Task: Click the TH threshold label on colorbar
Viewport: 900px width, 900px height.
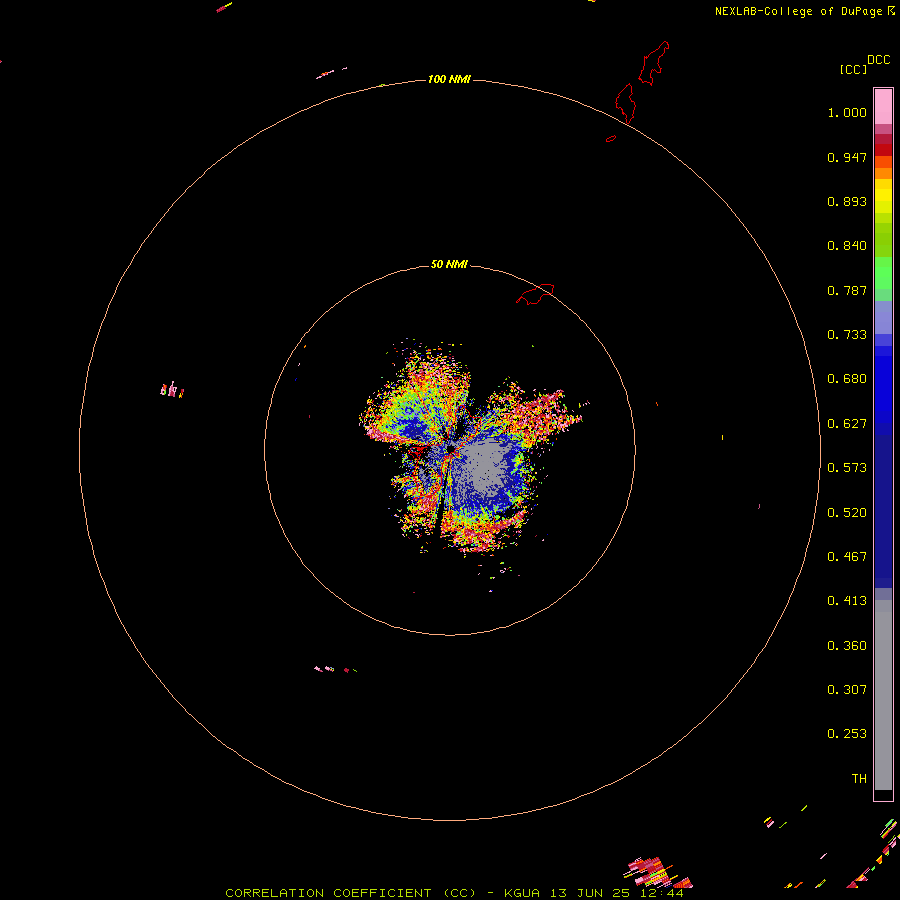Action: [859, 779]
